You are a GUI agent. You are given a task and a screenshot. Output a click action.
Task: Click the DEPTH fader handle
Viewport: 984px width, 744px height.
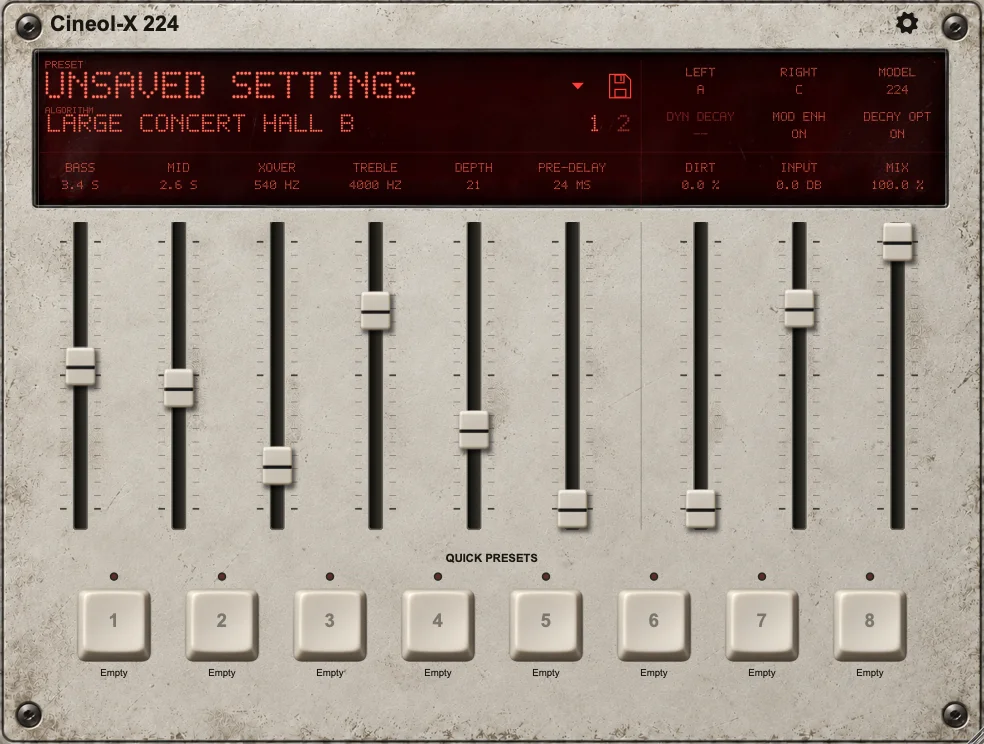click(x=474, y=430)
